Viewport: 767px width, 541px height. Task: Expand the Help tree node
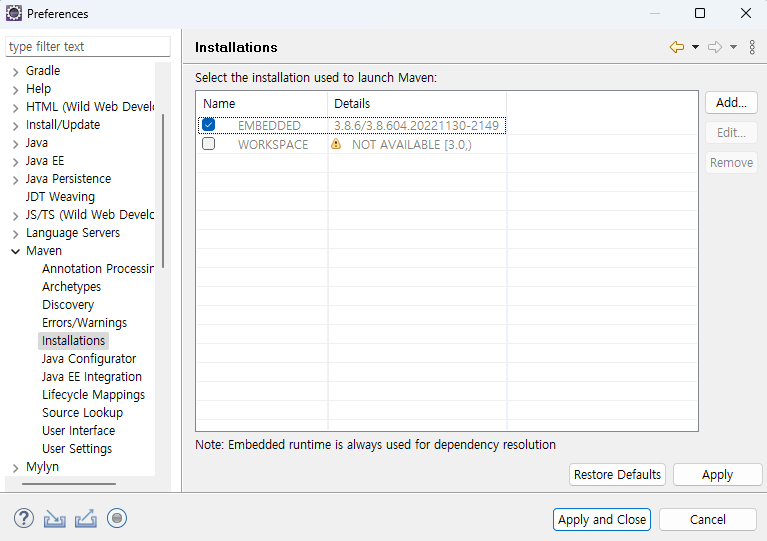[15, 90]
